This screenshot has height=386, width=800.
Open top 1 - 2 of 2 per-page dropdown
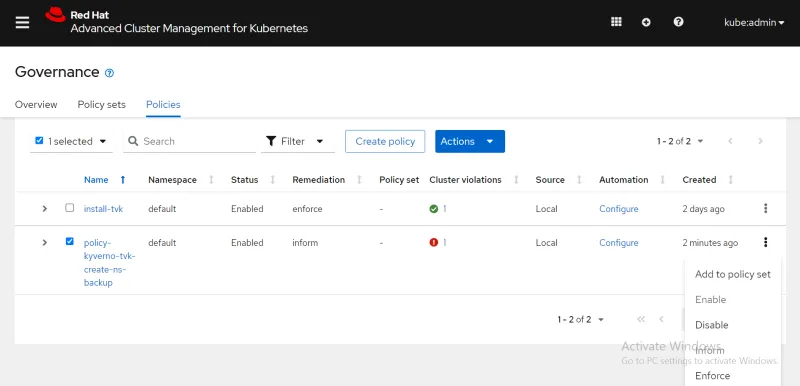point(680,141)
